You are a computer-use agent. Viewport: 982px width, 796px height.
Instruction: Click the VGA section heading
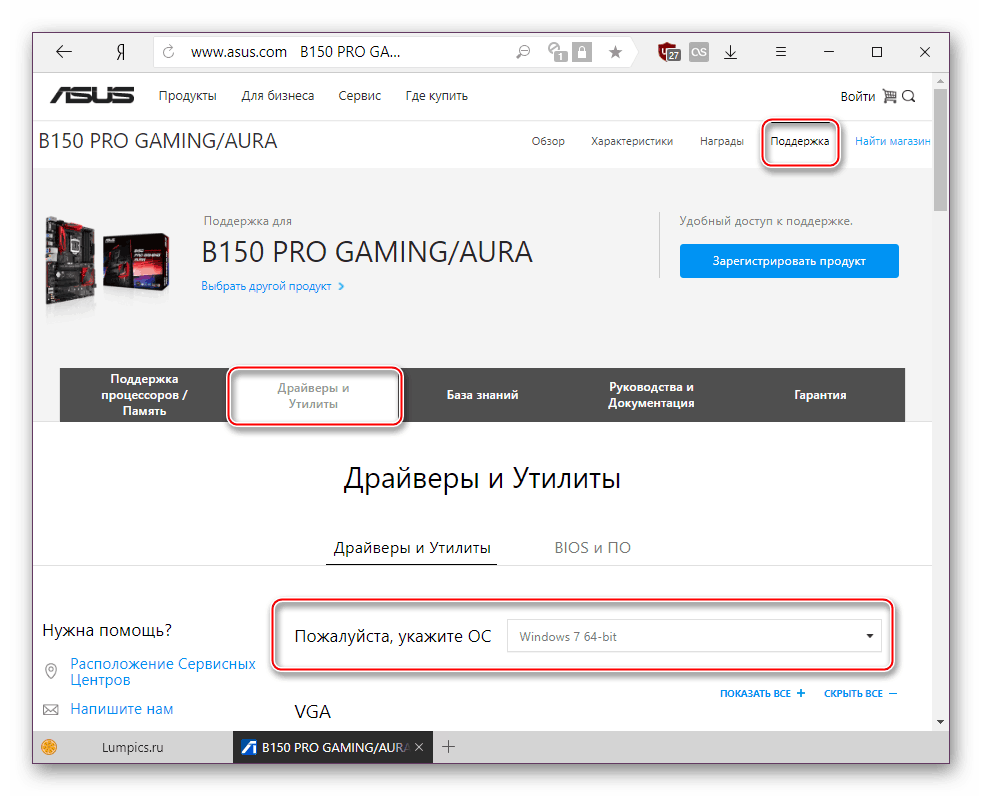point(313,711)
